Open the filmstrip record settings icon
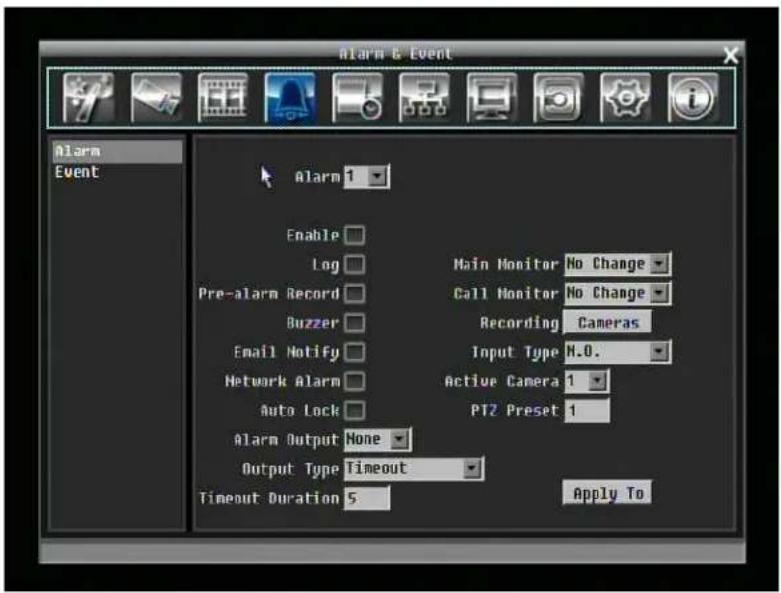 [223, 98]
